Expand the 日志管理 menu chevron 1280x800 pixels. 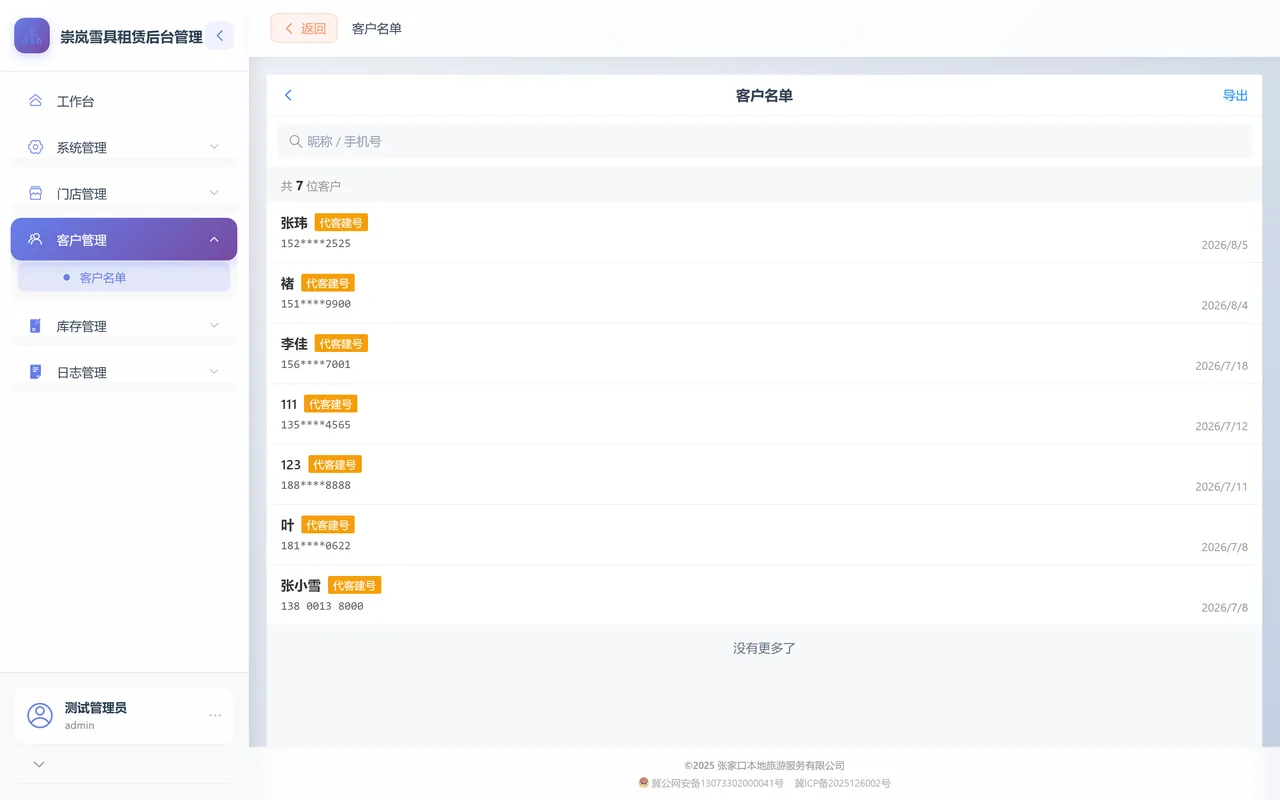point(214,372)
